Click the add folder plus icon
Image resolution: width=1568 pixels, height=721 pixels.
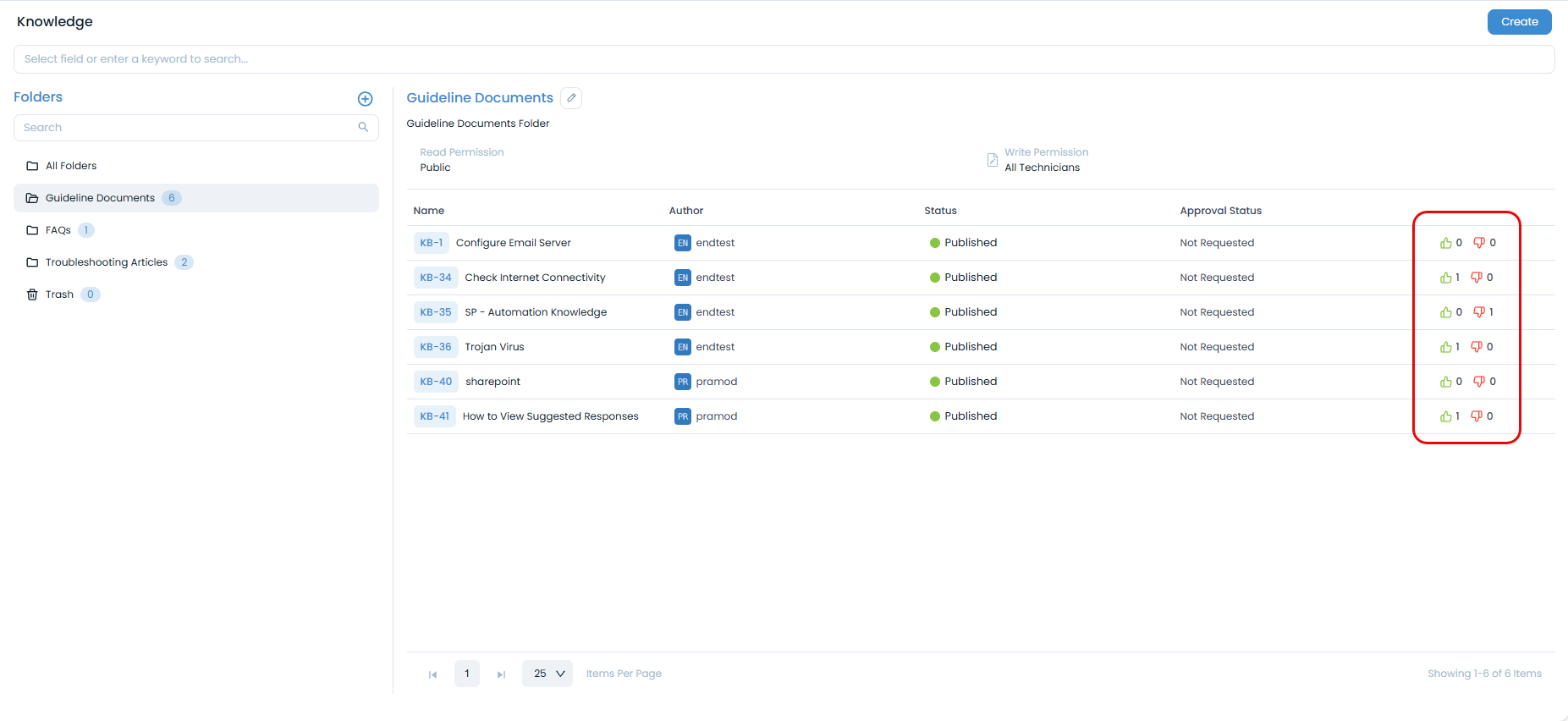366,99
